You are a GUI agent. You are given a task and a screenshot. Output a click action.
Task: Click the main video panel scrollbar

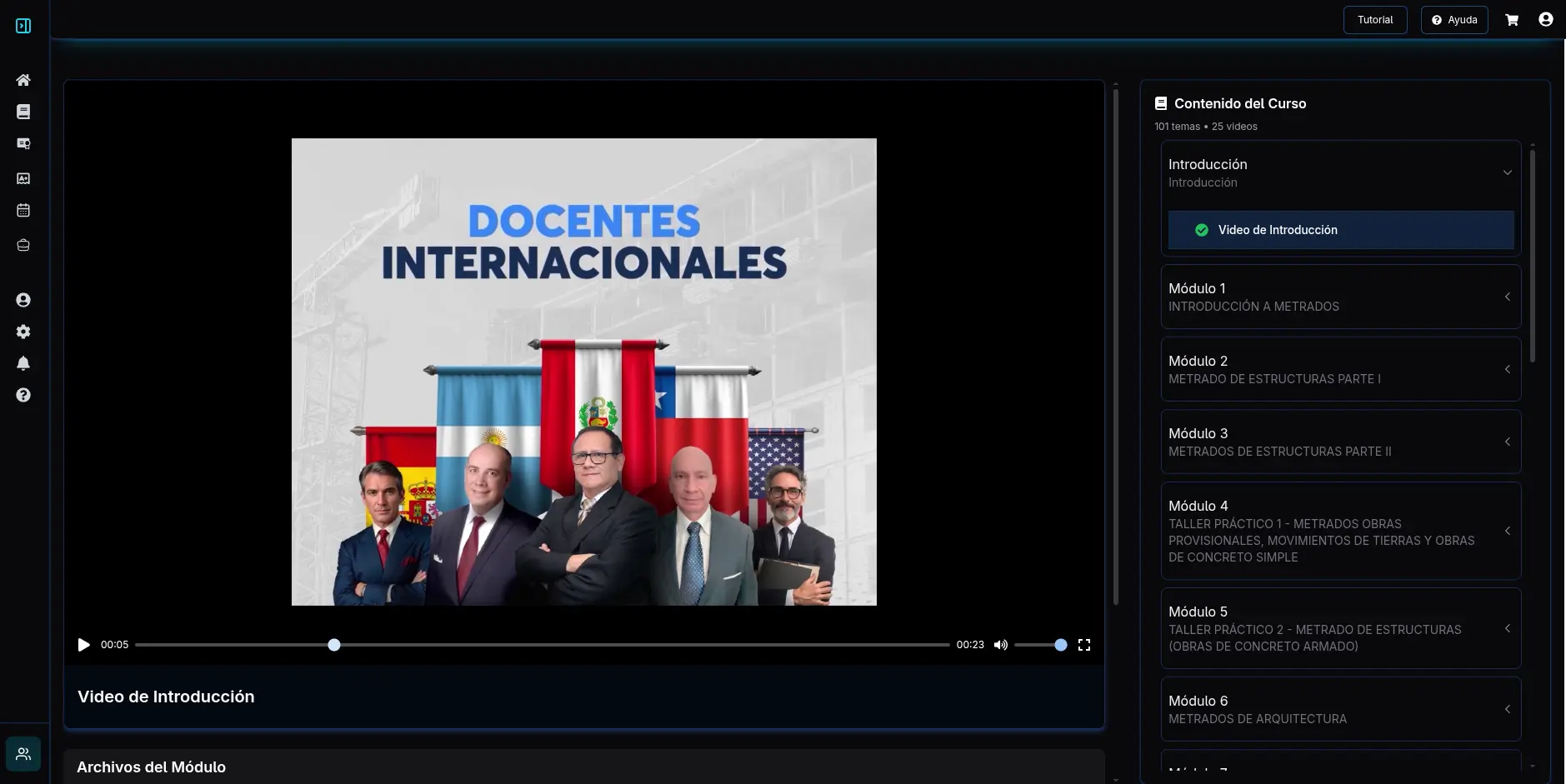pyautogui.click(x=1116, y=346)
